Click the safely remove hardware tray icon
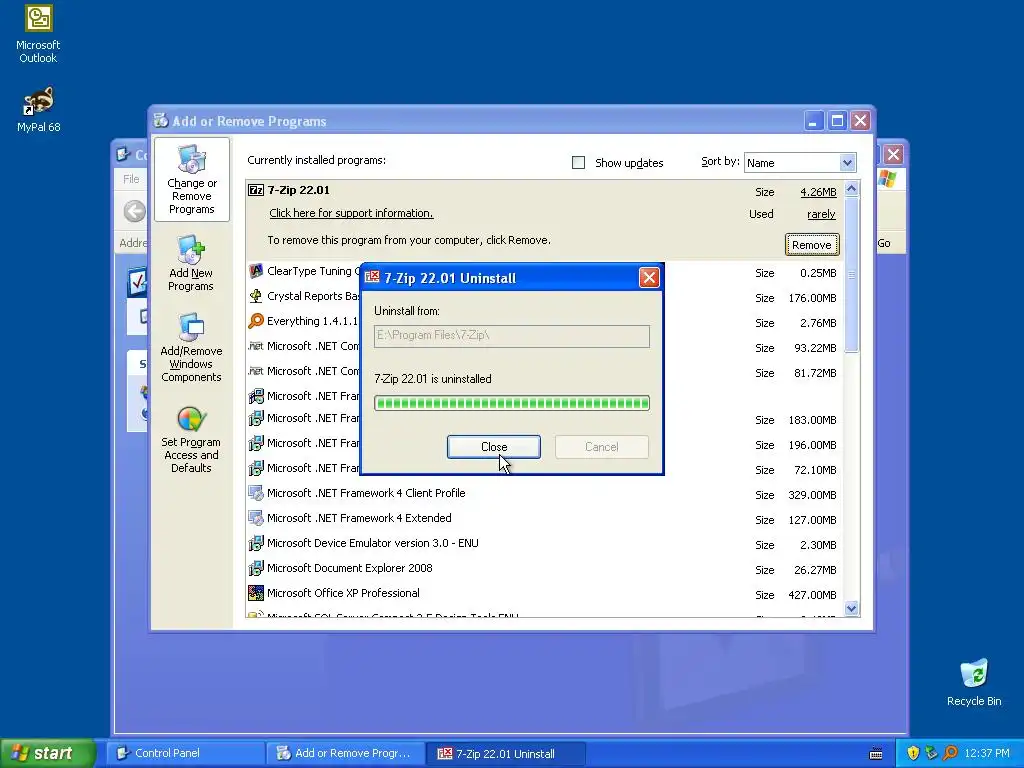 [931, 753]
